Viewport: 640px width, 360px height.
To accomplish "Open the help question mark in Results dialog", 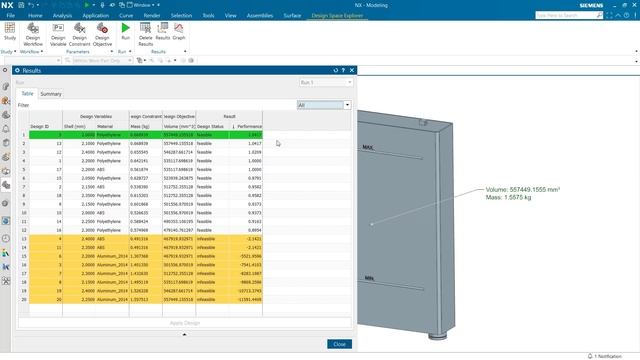I will point(343,70).
